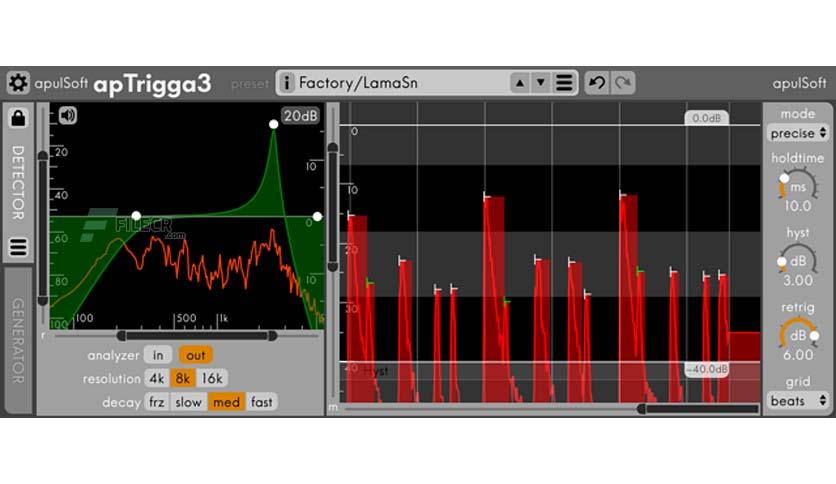Toggle the detector lock icon
Screen dimensions: 836x484
tap(18, 117)
